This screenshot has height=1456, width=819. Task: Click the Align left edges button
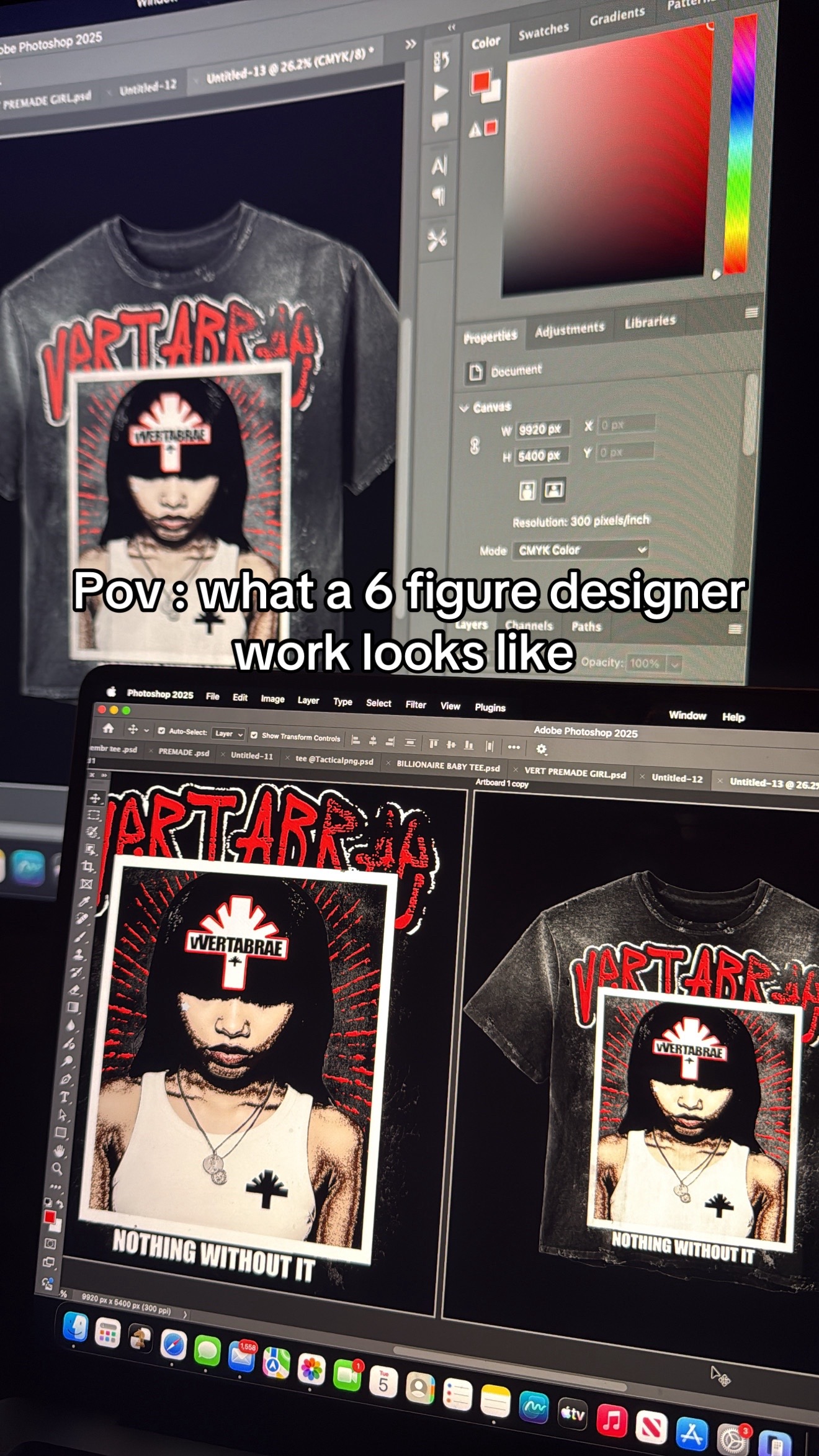[x=356, y=740]
